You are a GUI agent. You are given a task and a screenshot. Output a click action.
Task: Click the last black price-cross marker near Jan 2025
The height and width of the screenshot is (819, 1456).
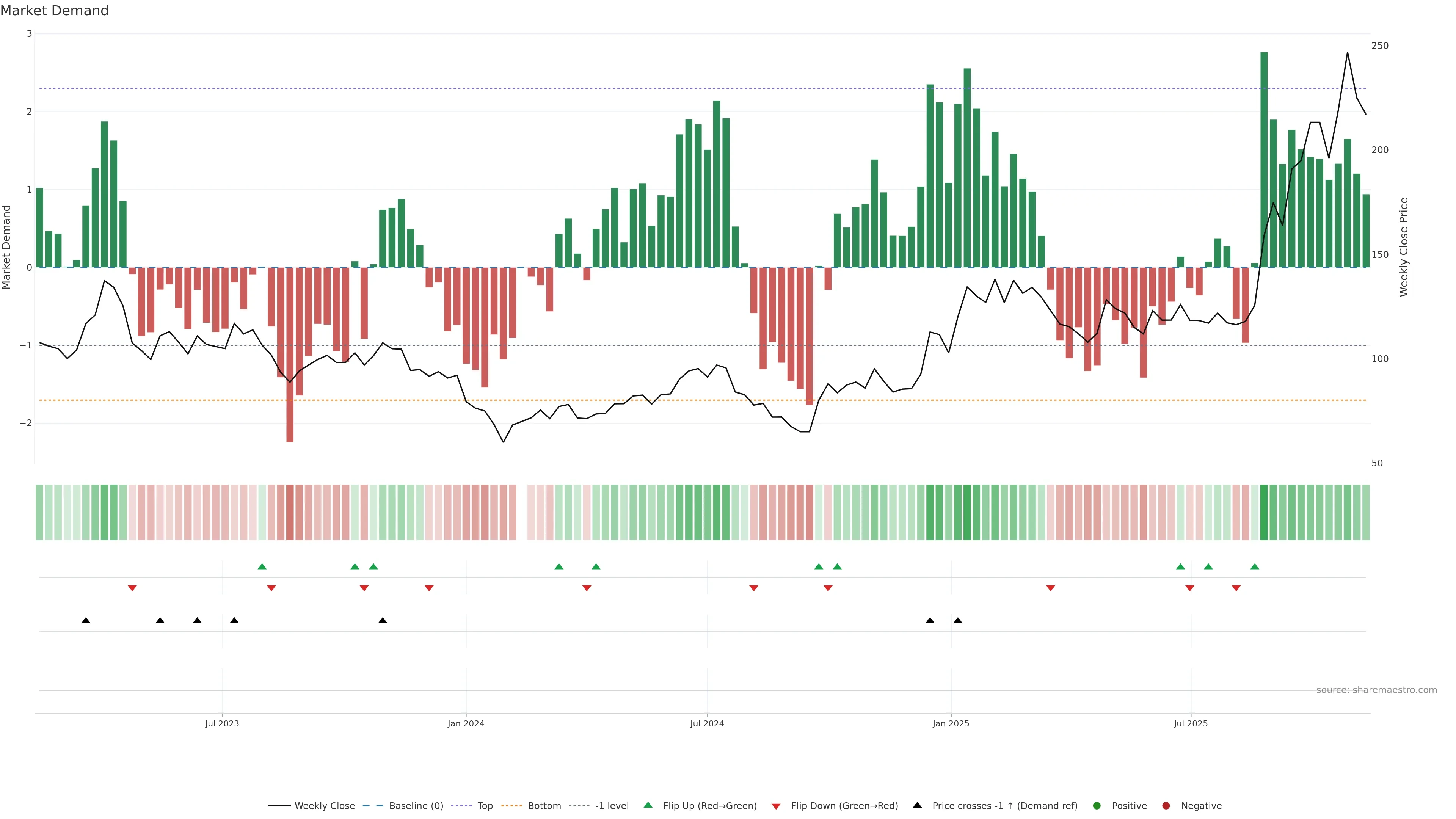click(x=957, y=621)
